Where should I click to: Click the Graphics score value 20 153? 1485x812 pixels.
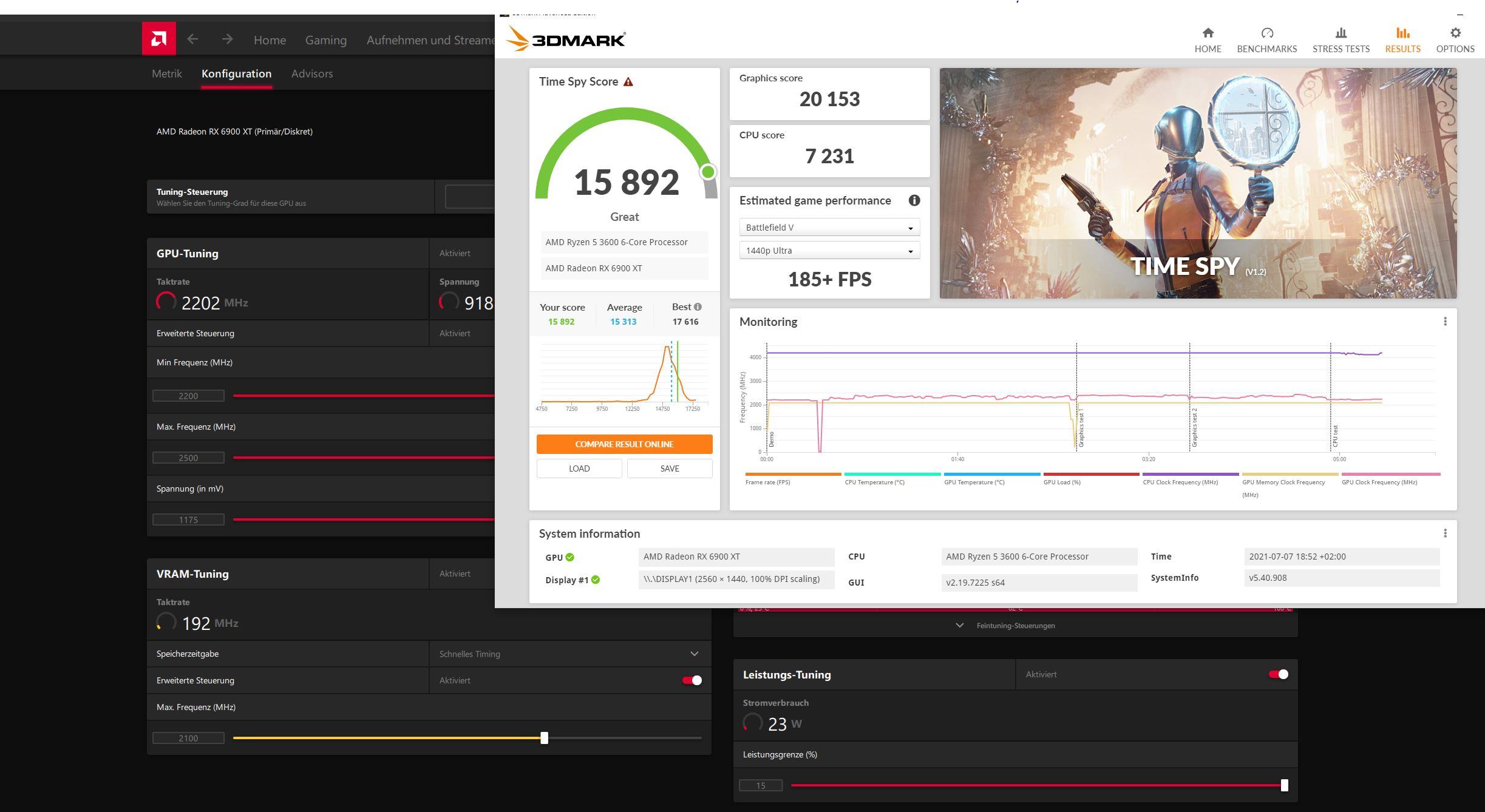(x=829, y=99)
